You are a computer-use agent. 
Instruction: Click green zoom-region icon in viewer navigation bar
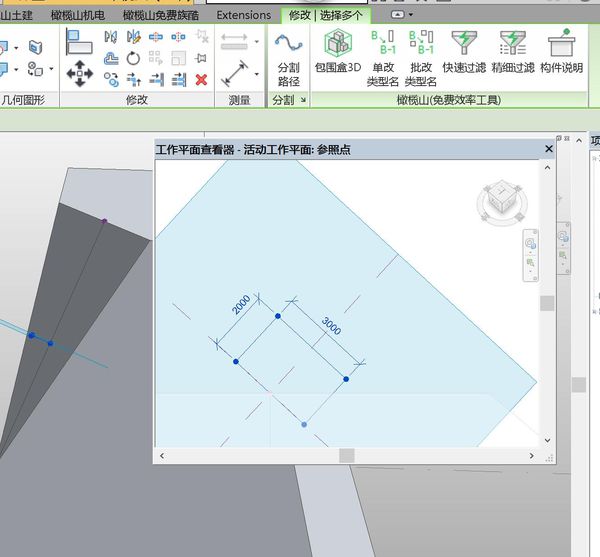click(530, 262)
